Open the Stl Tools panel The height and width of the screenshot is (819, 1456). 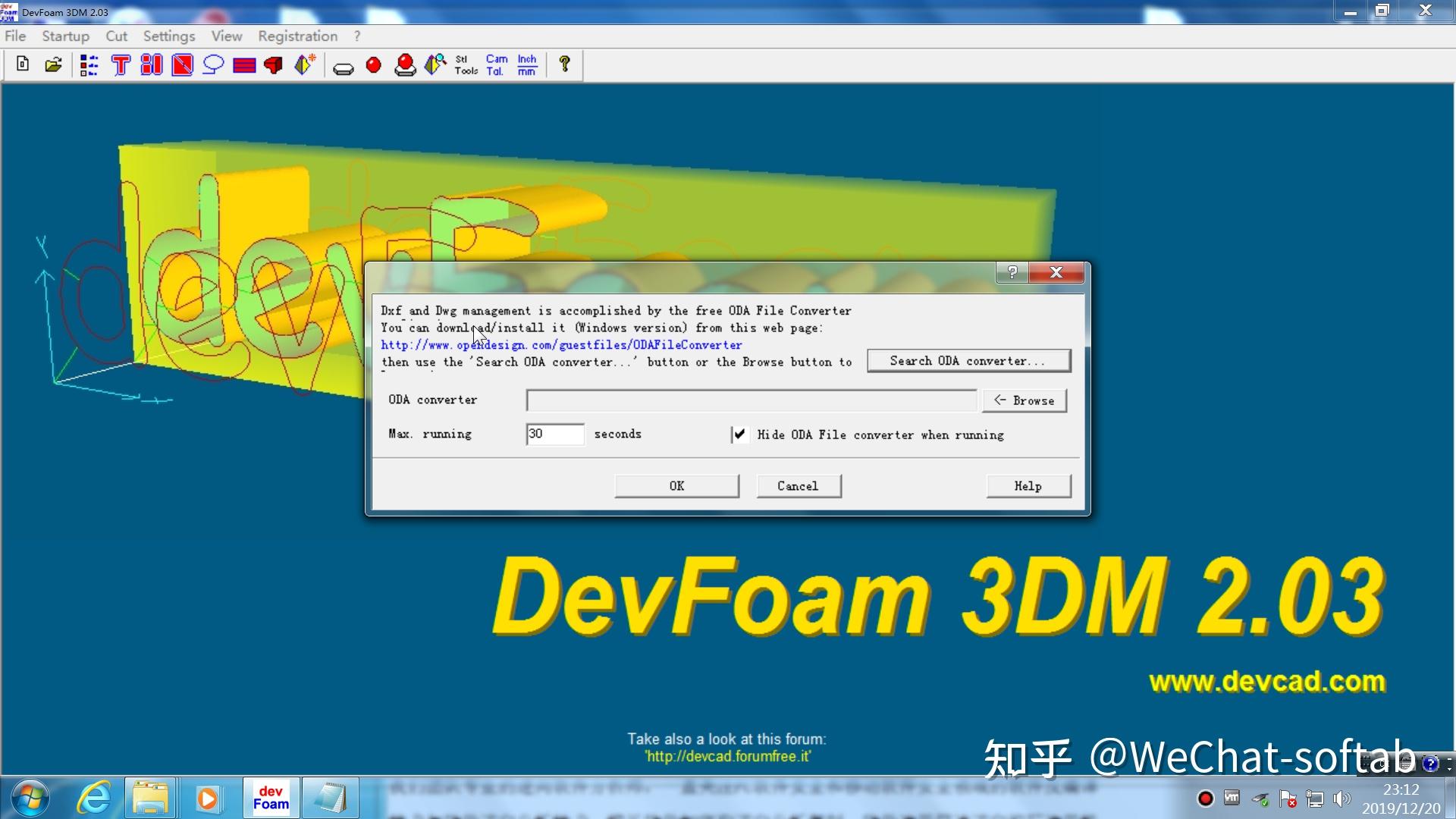pos(464,64)
